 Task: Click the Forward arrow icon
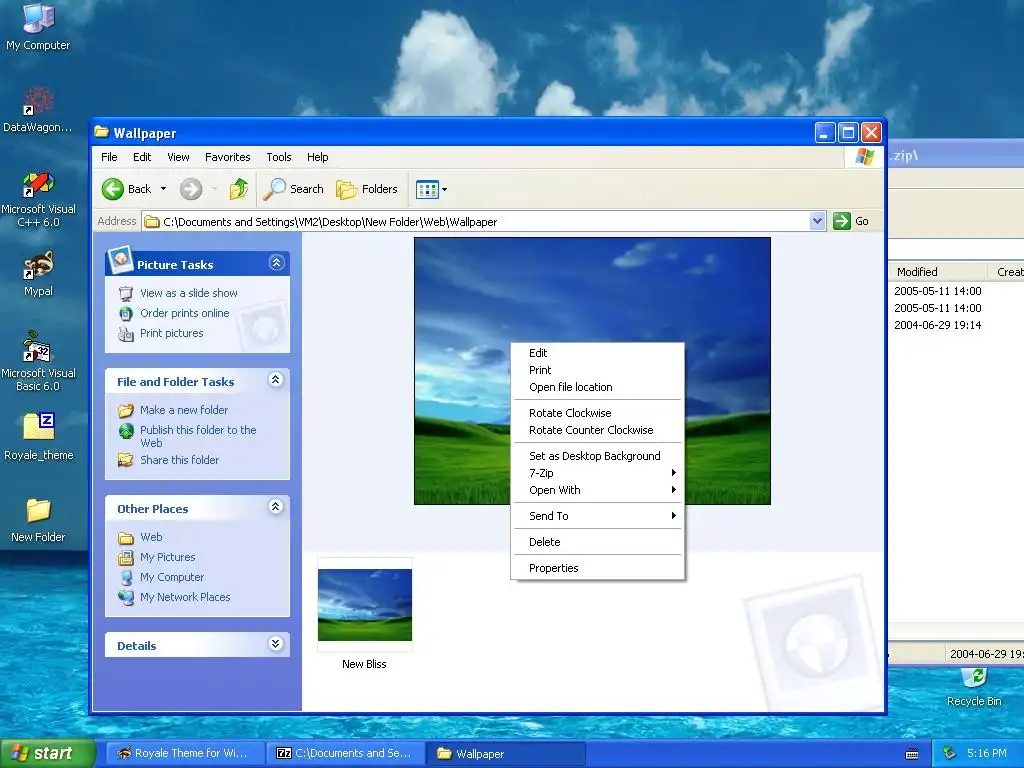pyautogui.click(x=191, y=189)
